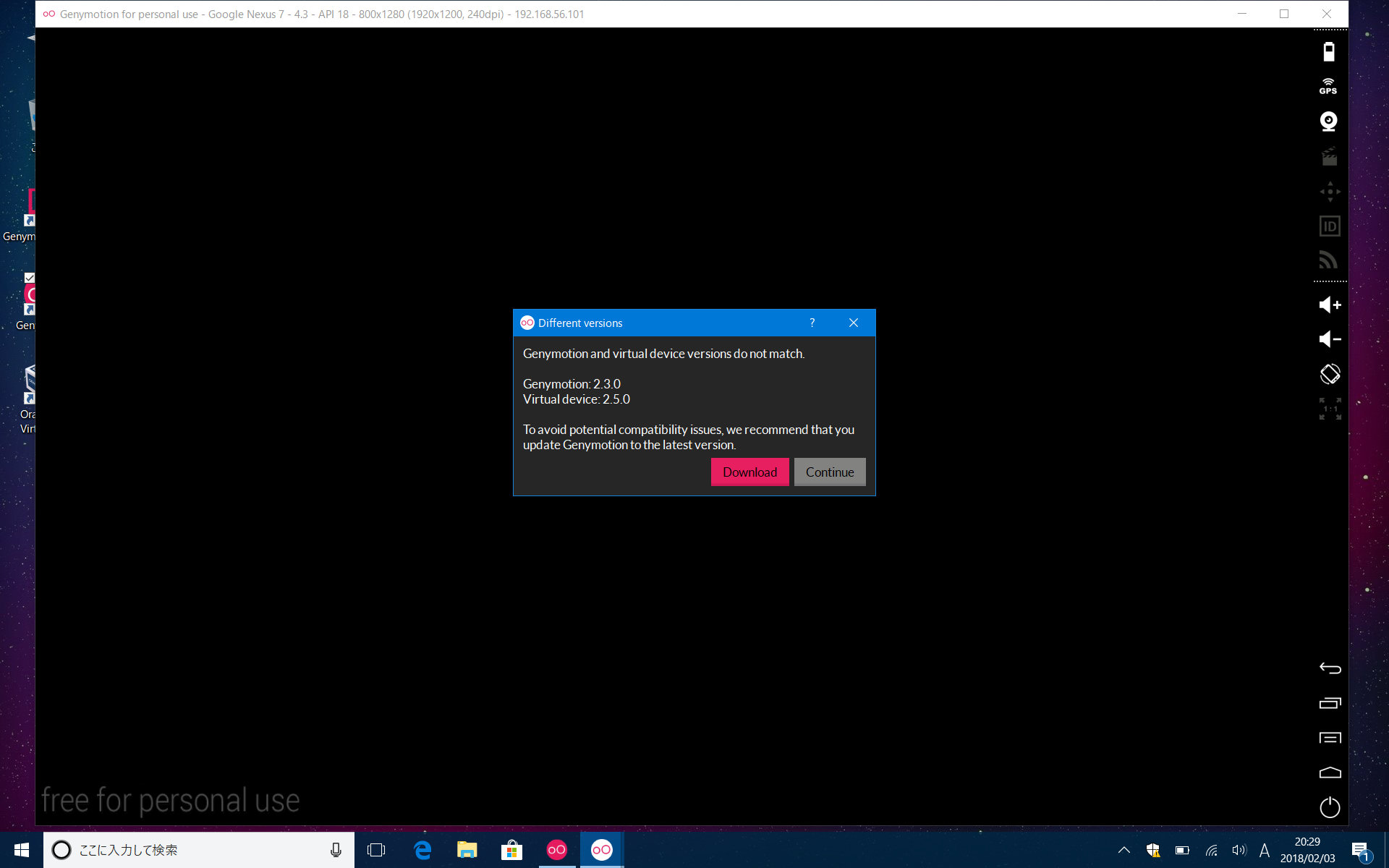Open the GPS widget
Image resolution: width=1389 pixels, height=868 pixels.
[1329, 86]
